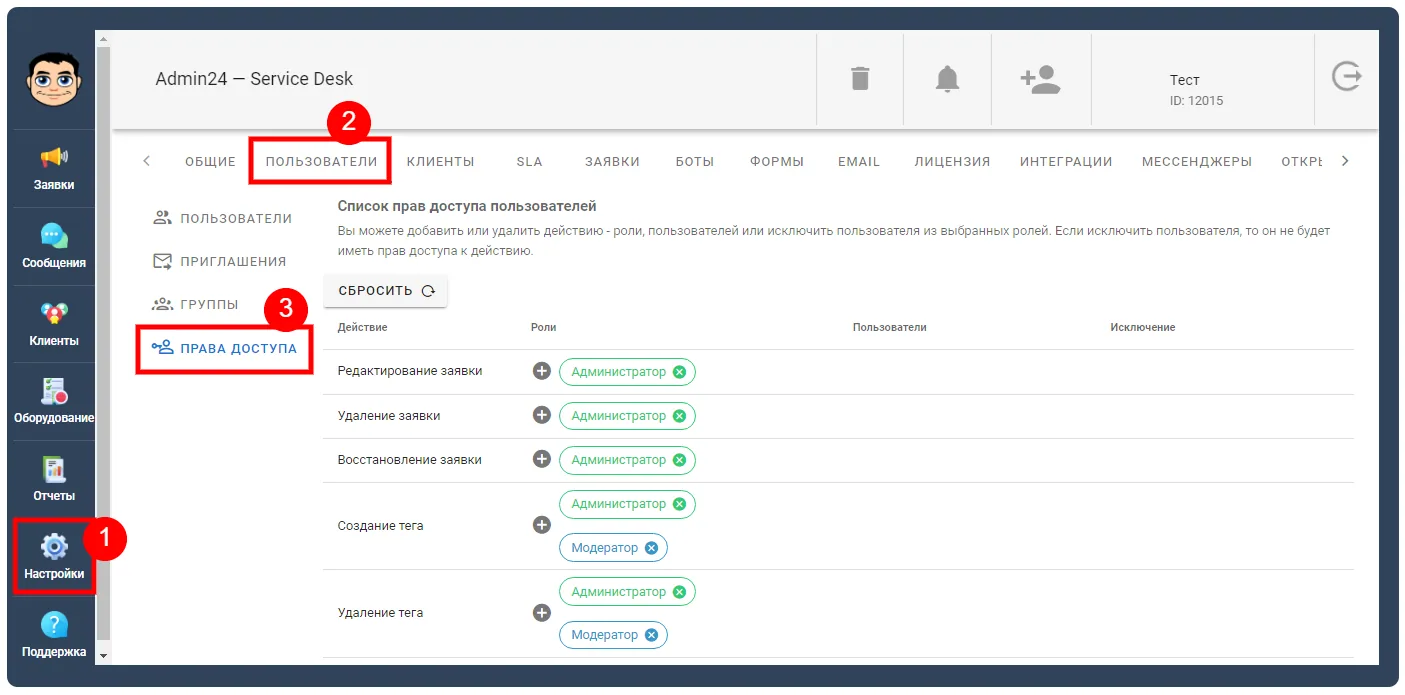This screenshot has width=1405, height=695.
Task: Add a role to Редактирование заявки
Action: click(x=542, y=371)
